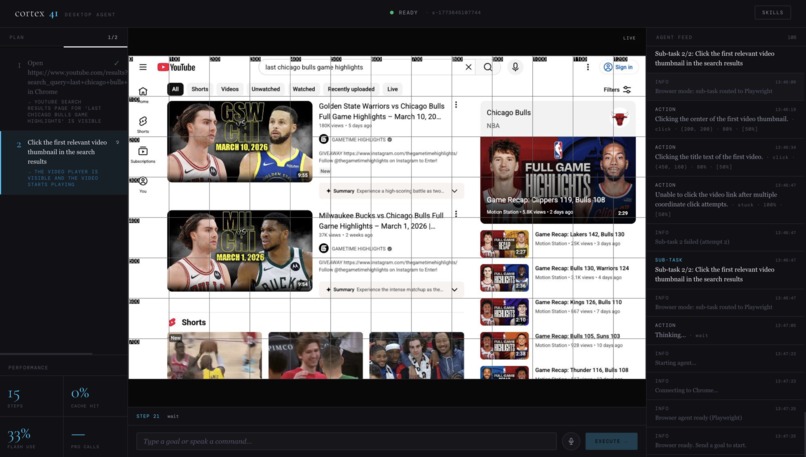Click the Cortex microphone button
The width and height of the screenshot is (806, 457).
(x=571, y=441)
